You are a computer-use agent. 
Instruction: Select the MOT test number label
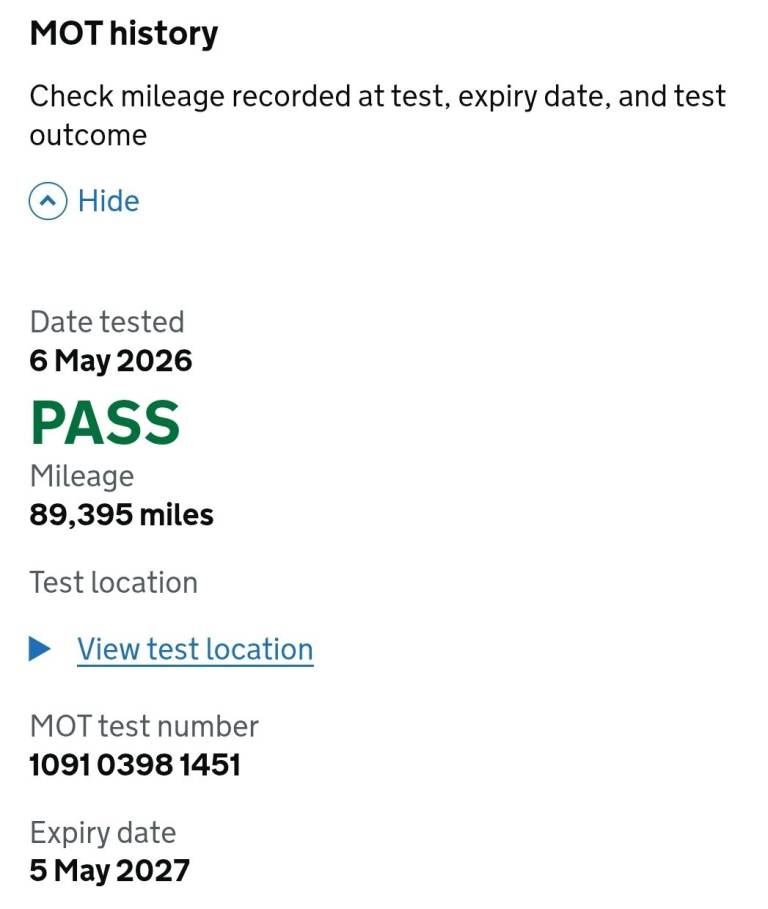[x=144, y=726]
